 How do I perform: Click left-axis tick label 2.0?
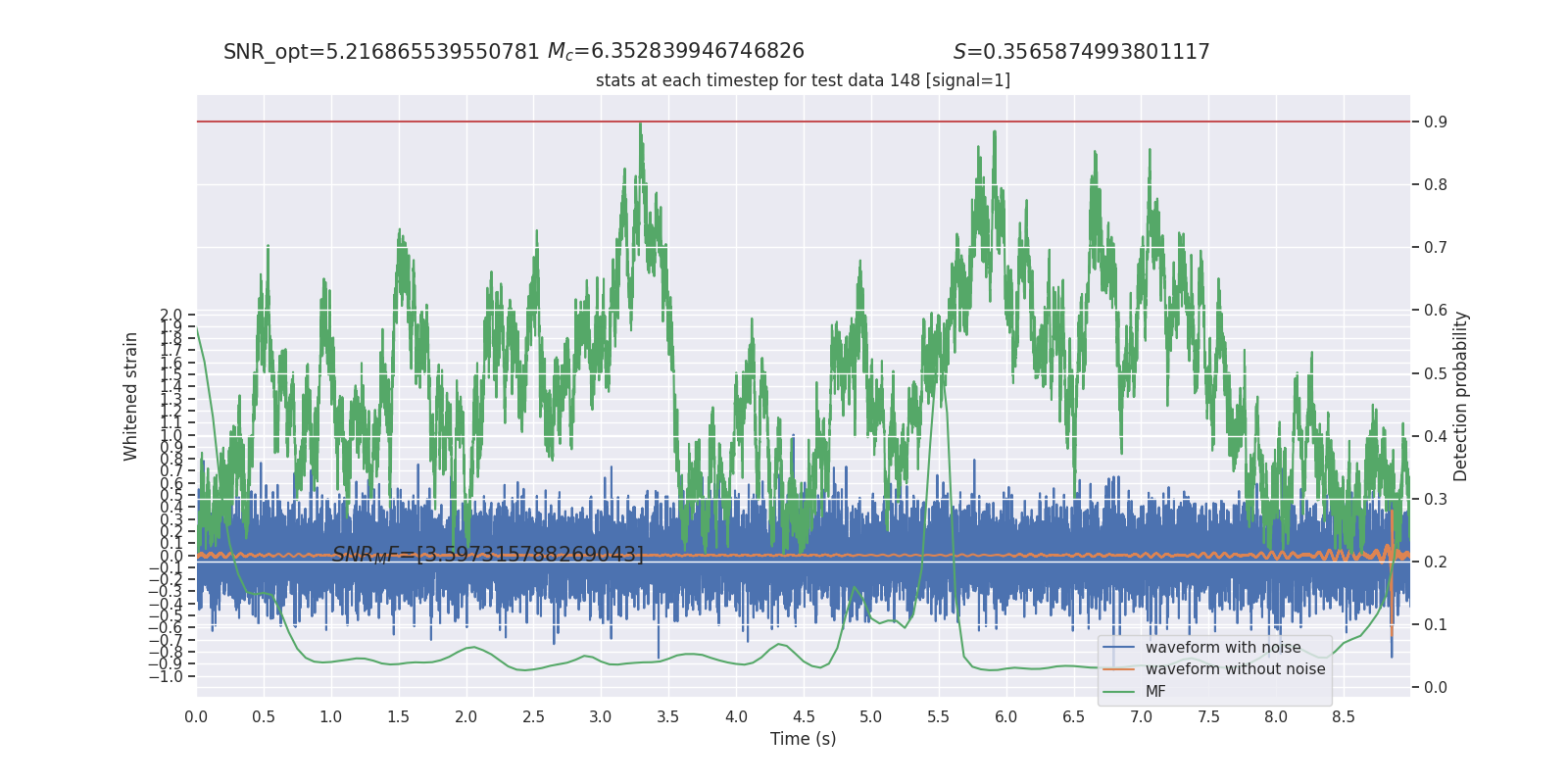tap(171, 316)
